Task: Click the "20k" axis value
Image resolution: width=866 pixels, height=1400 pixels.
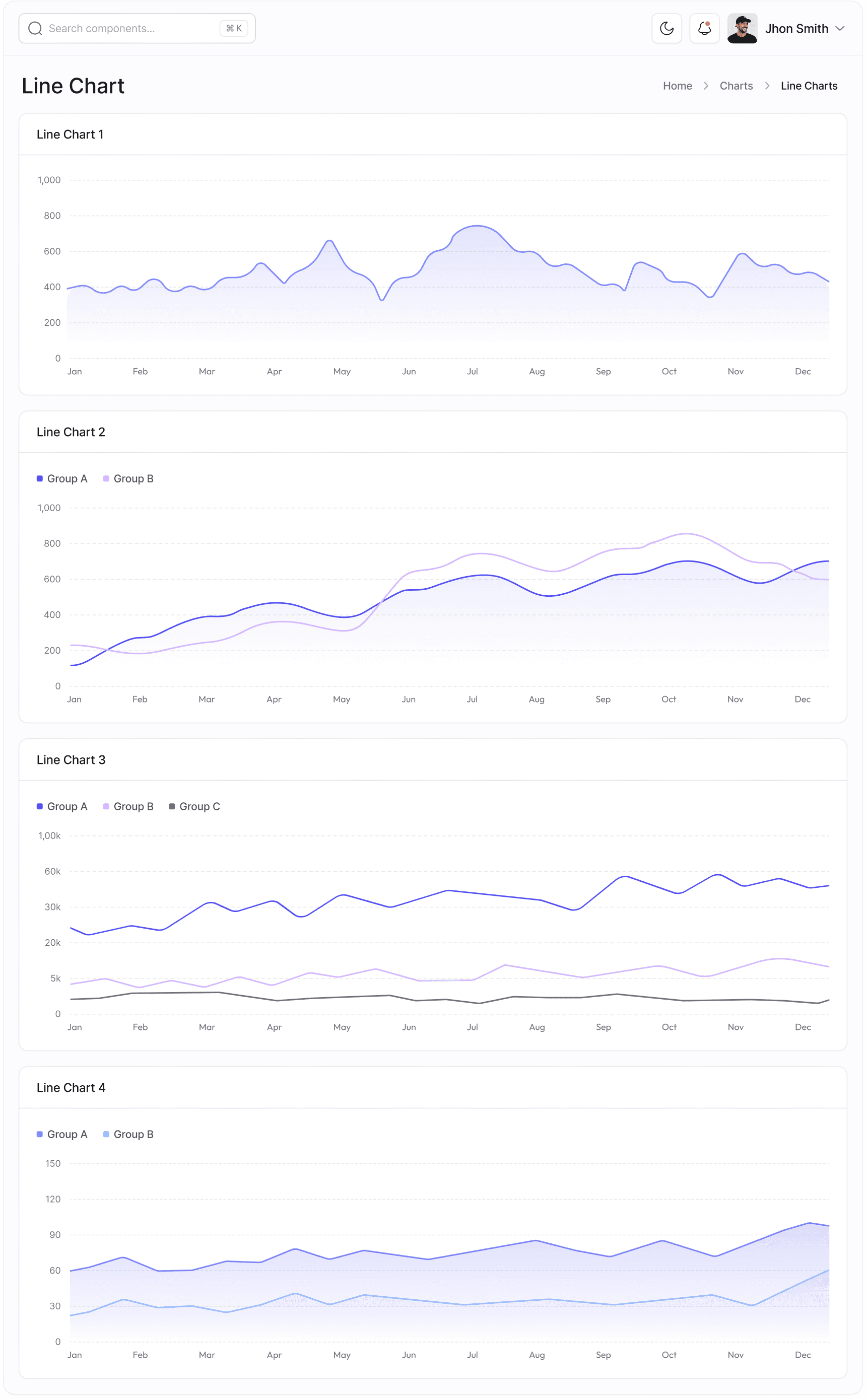Action: click(53, 943)
